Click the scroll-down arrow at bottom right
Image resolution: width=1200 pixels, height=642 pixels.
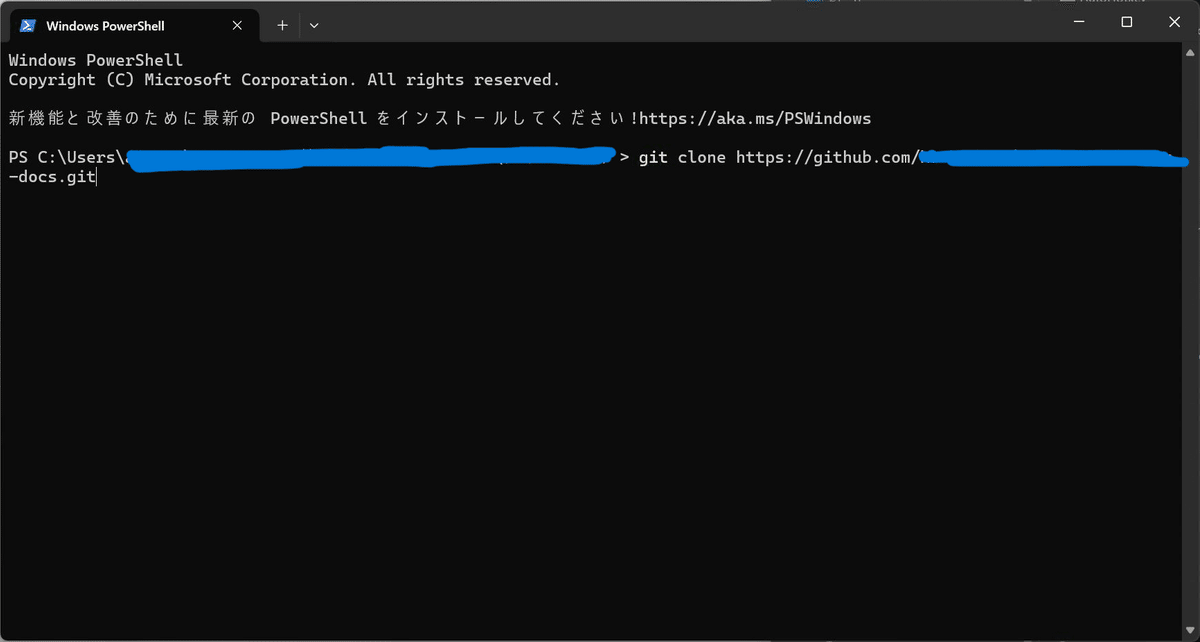(1190, 630)
